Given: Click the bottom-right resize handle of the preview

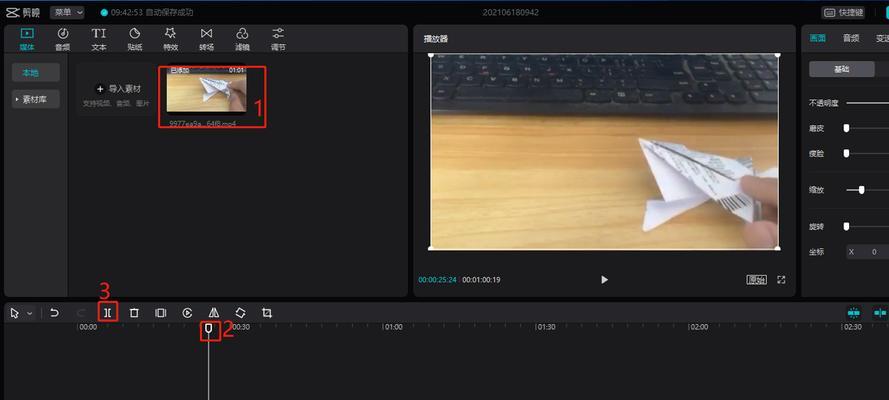Looking at the screenshot, I should point(777,248).
